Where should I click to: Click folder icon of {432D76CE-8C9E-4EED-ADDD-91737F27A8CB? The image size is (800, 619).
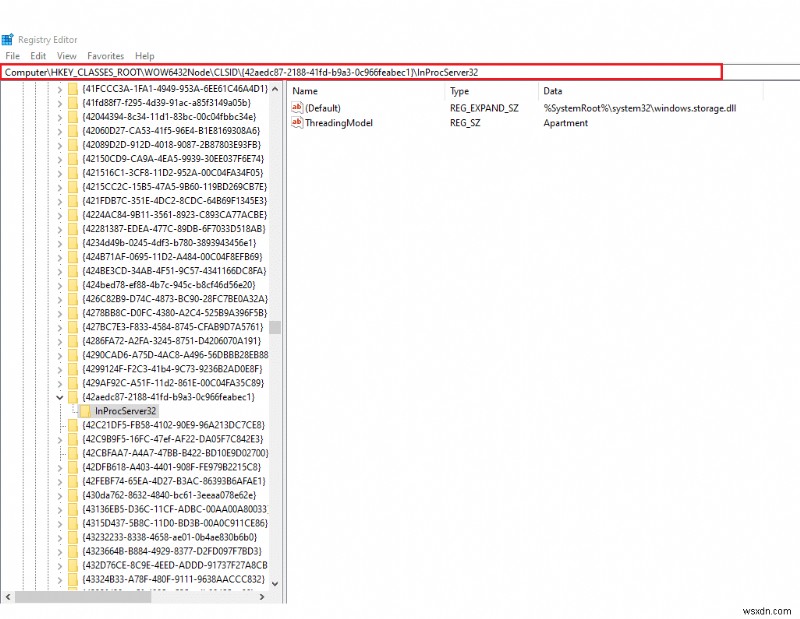(73, 565)
